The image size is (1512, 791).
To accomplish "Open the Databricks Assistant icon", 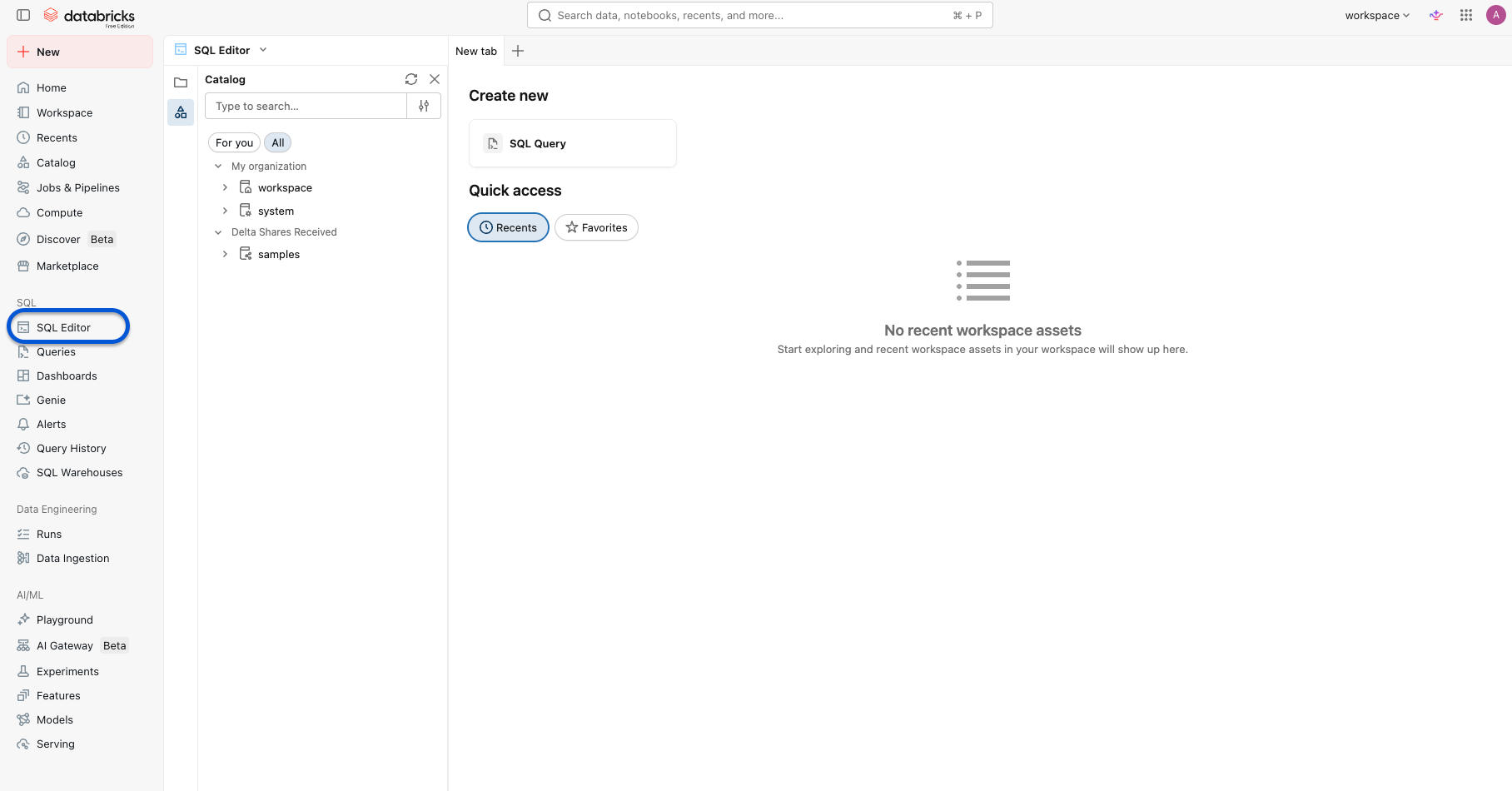I will (1436, 15).
